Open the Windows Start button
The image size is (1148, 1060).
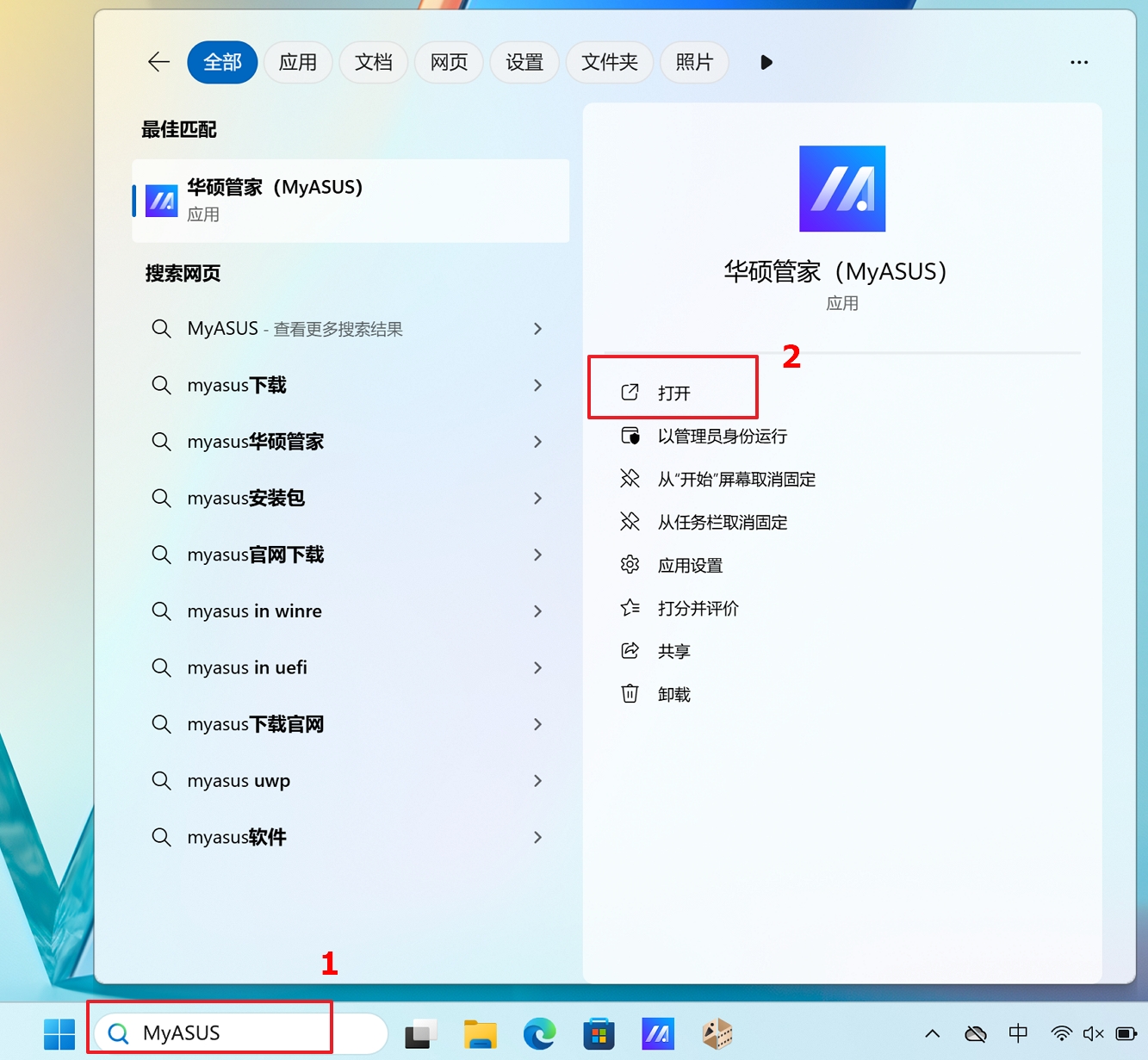pyautogui.click(x=59, y=1033)
